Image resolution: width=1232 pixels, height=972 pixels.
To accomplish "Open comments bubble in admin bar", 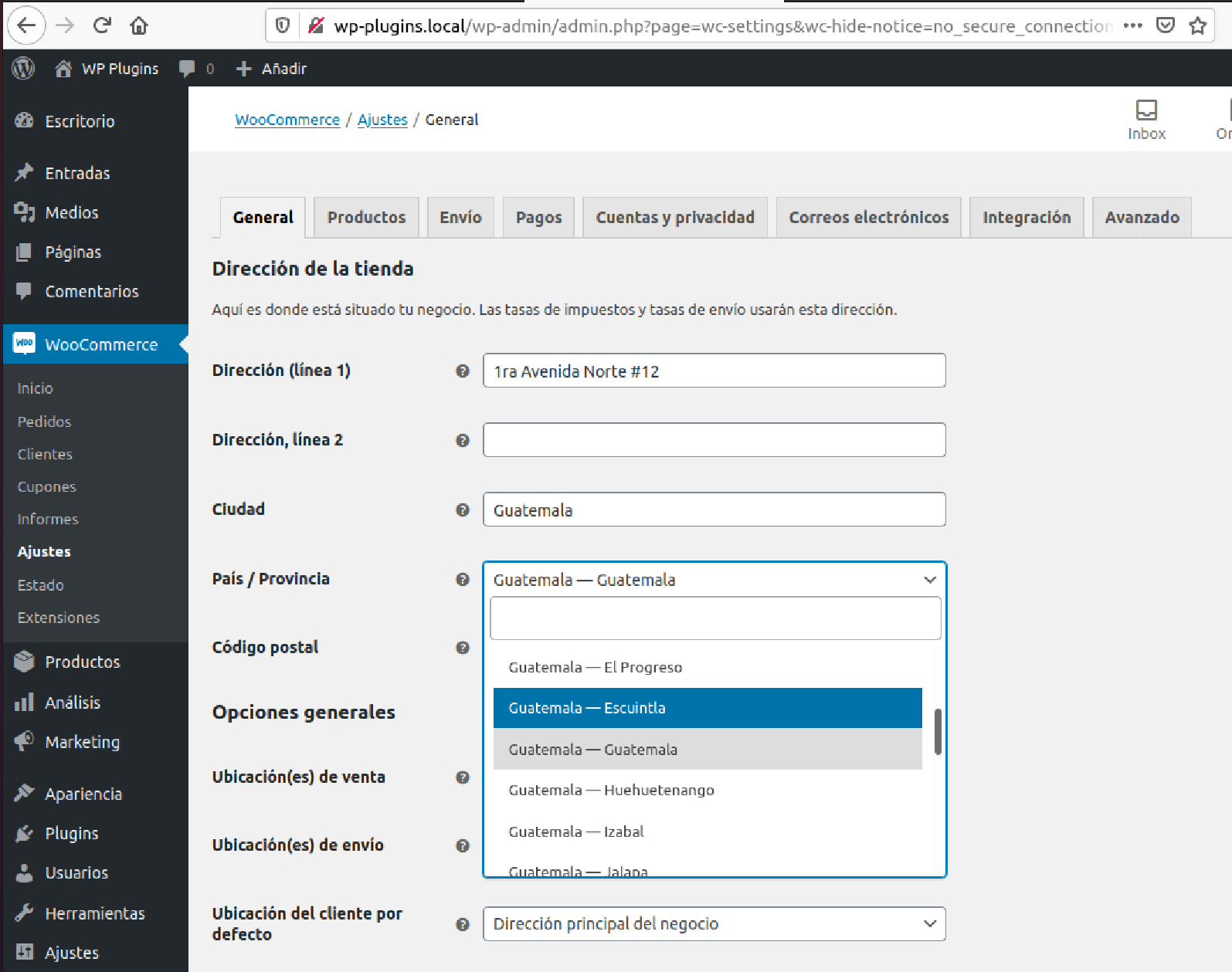I will click(187, 69).
